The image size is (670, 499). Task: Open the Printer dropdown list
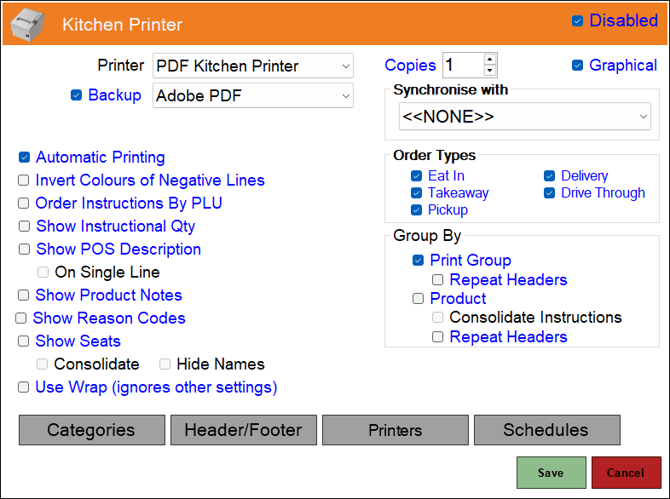point(345,66)
